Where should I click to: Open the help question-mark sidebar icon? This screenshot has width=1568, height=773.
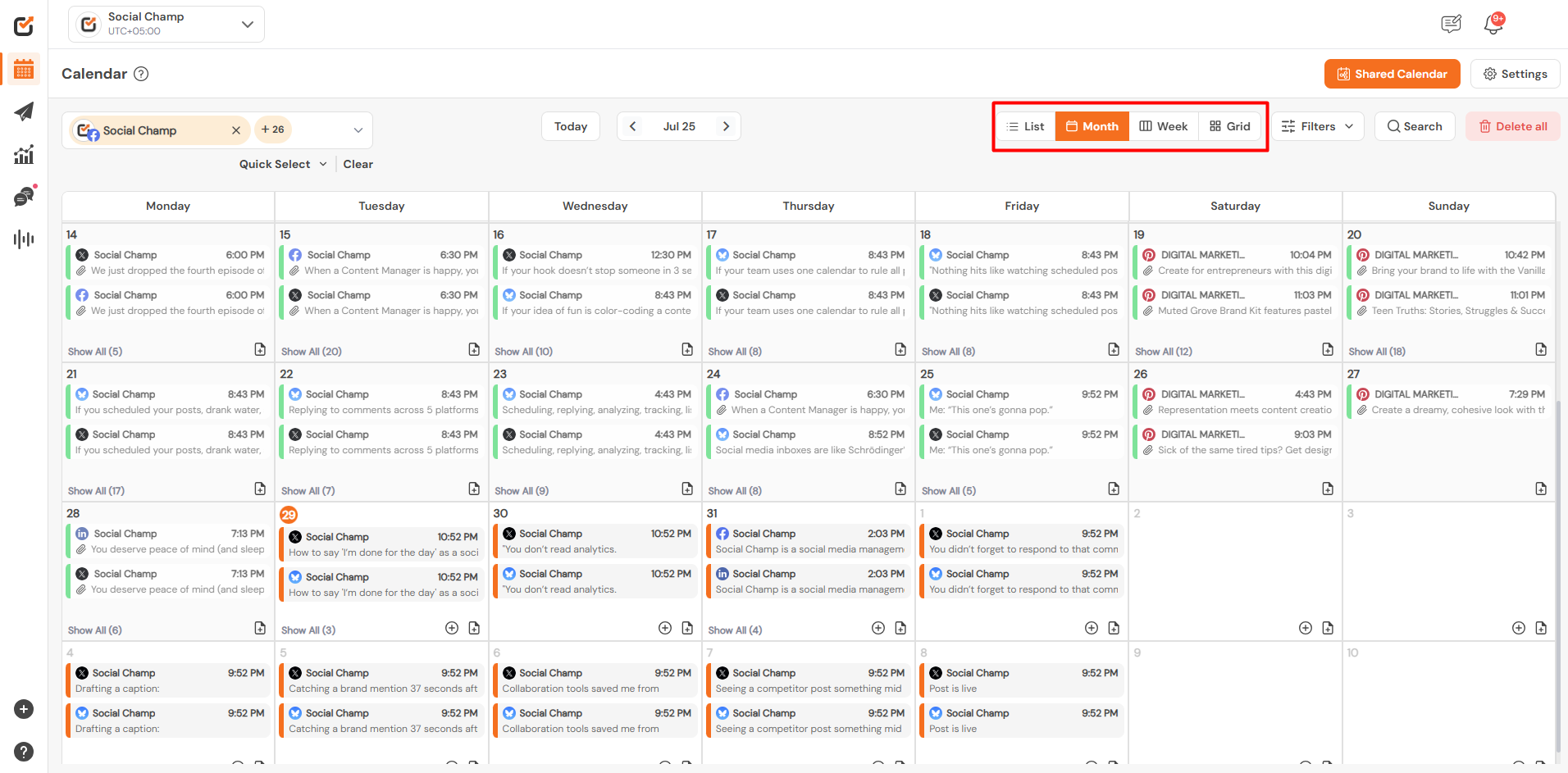24,752
